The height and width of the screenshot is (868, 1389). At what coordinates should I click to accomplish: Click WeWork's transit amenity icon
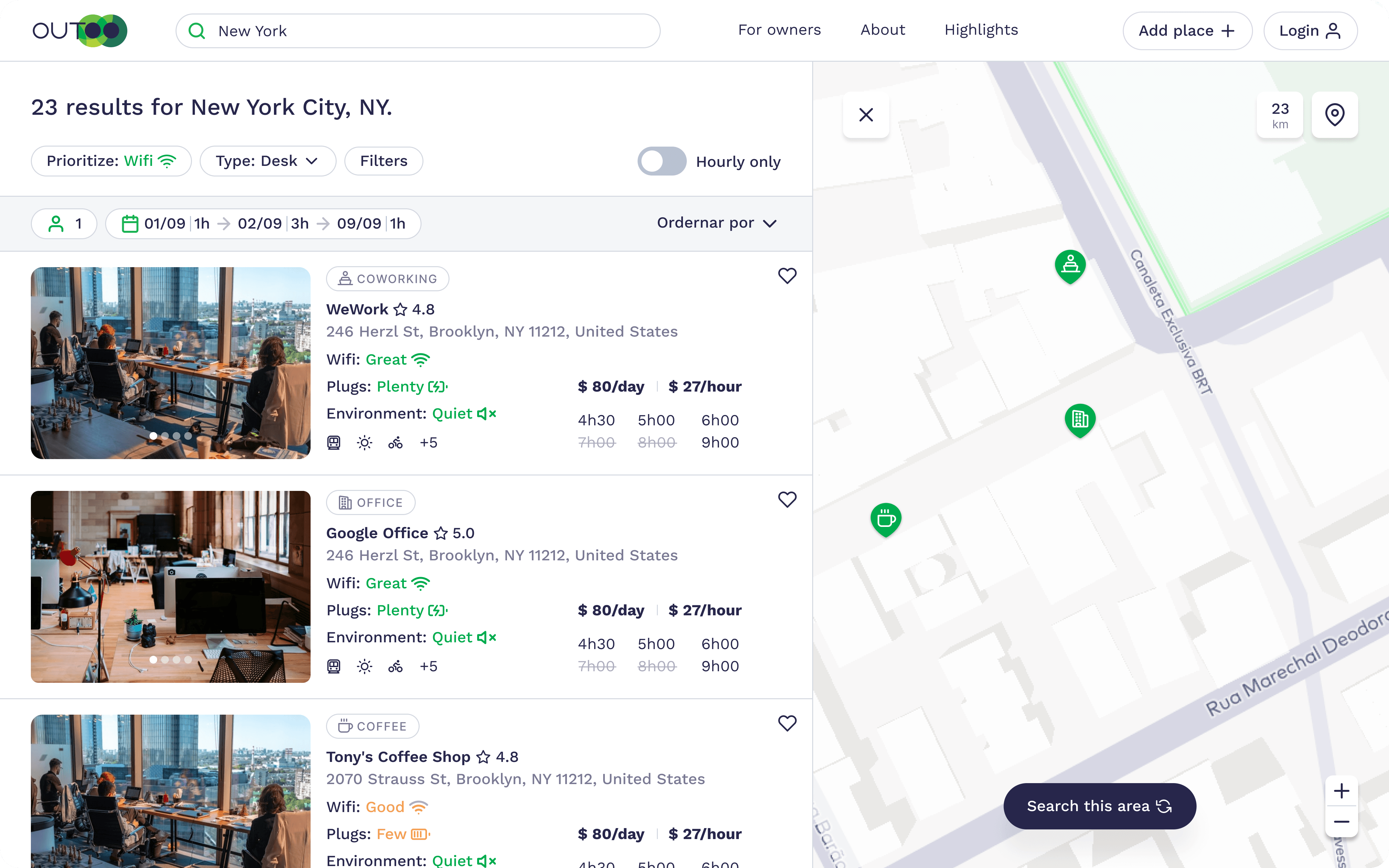333,443
